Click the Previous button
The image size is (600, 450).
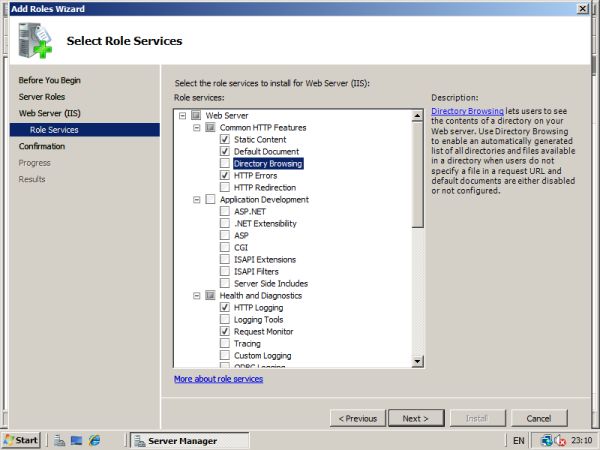[358, 418]
